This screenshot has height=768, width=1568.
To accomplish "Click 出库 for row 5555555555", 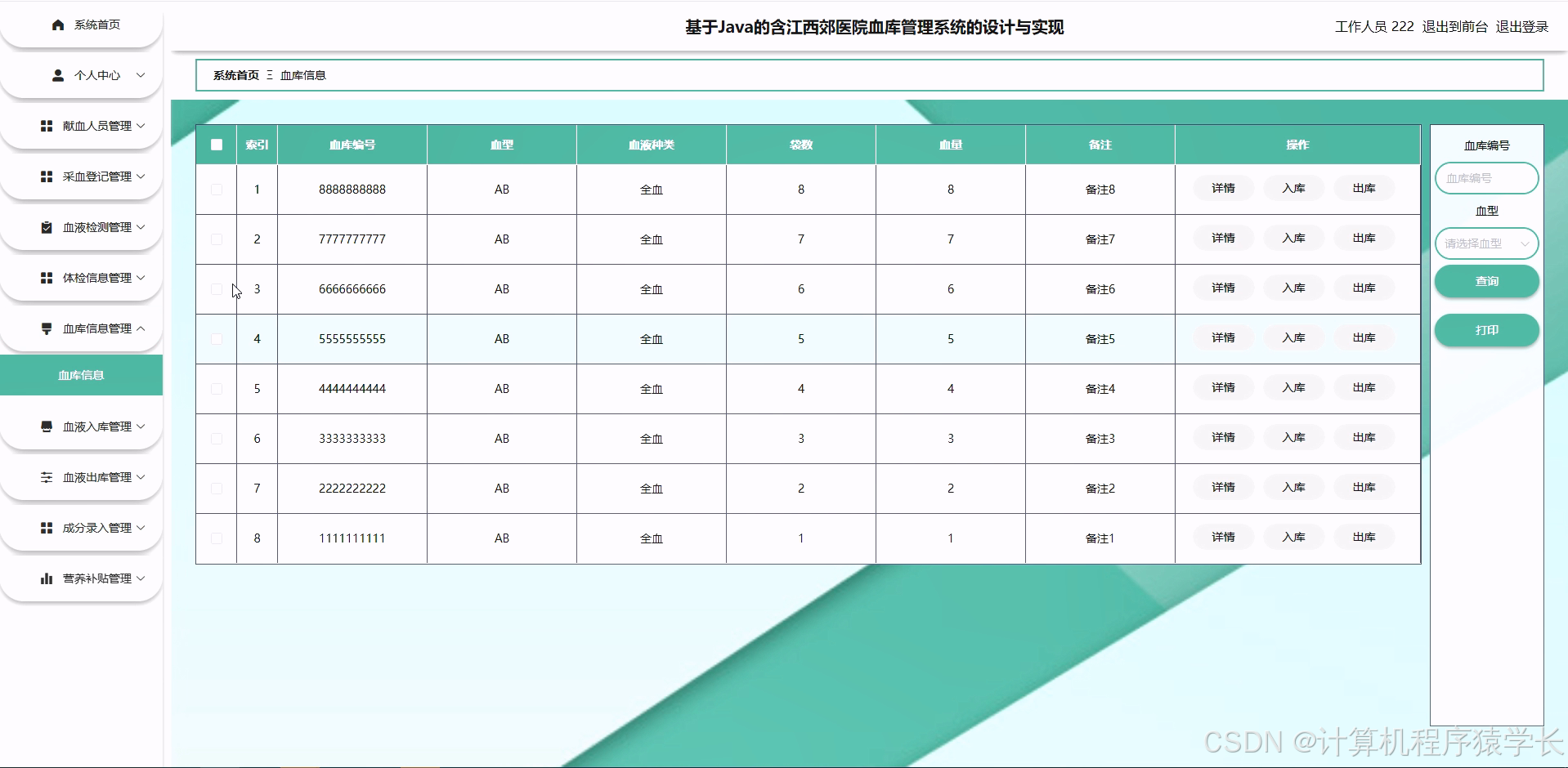I will [1364, 338].
